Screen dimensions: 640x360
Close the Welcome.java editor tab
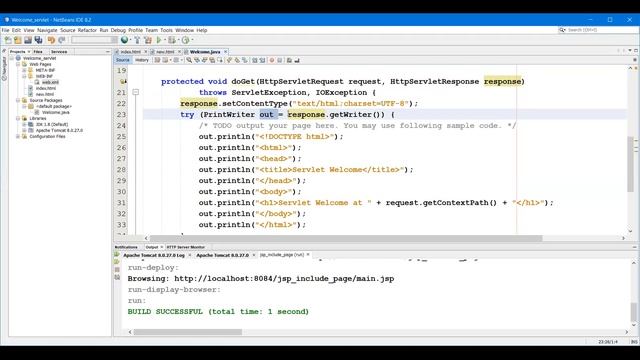(225, 52)
